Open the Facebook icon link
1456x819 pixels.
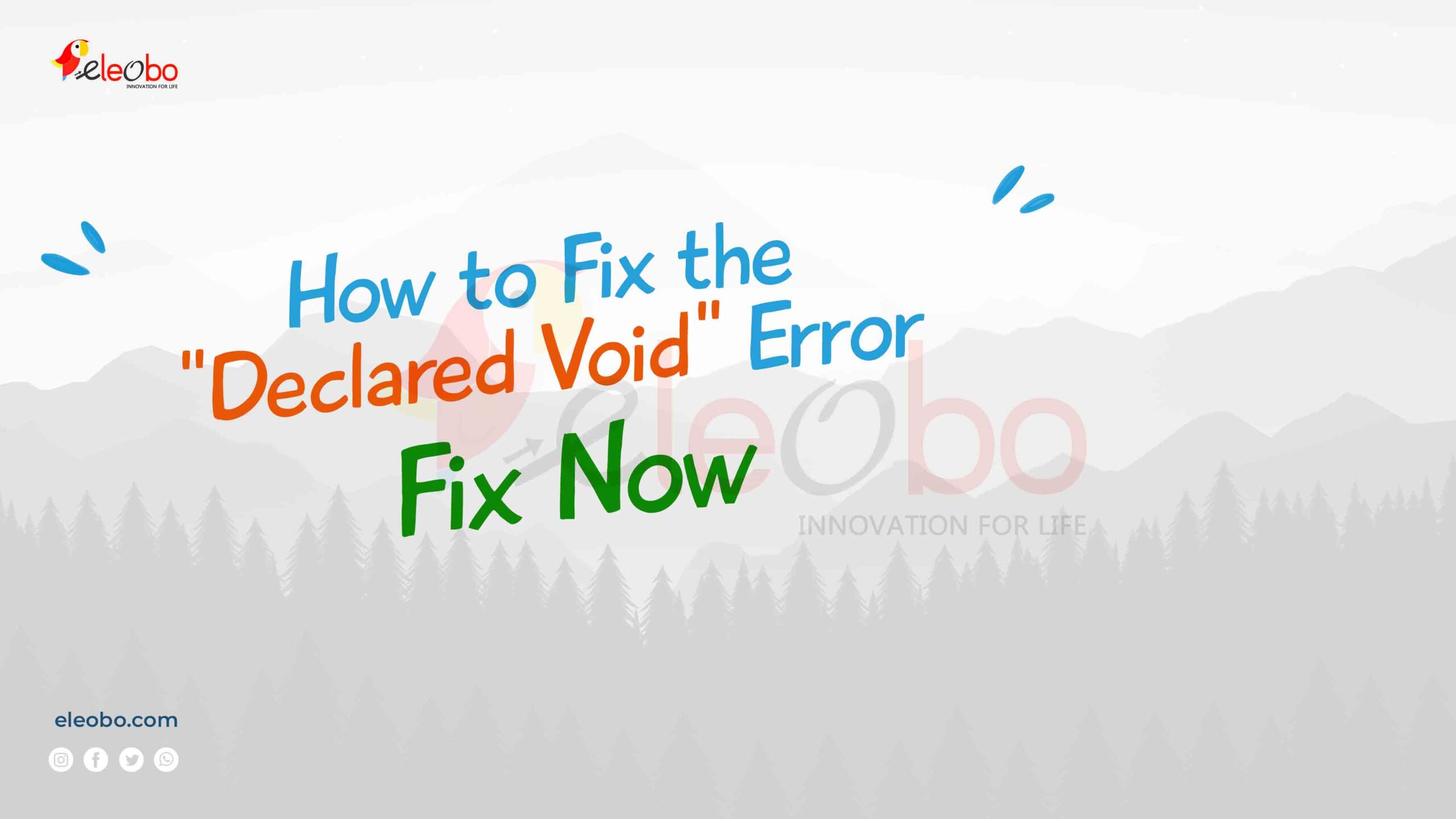(96, 759)
